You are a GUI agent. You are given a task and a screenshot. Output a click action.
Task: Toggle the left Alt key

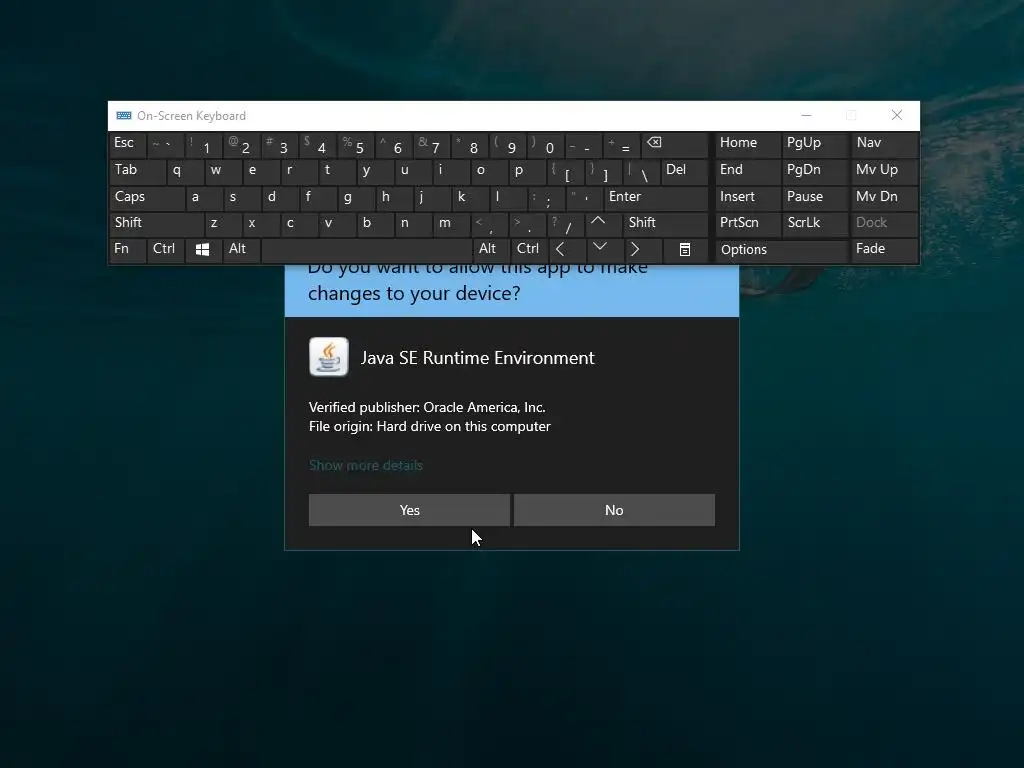pos(241,249)
